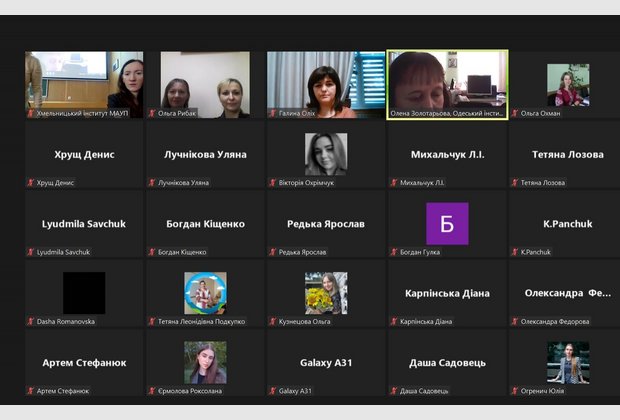The image size is (620, 420).
Task: Click muted microphone icon for Galaxy A31
Action: click(272, 391)
